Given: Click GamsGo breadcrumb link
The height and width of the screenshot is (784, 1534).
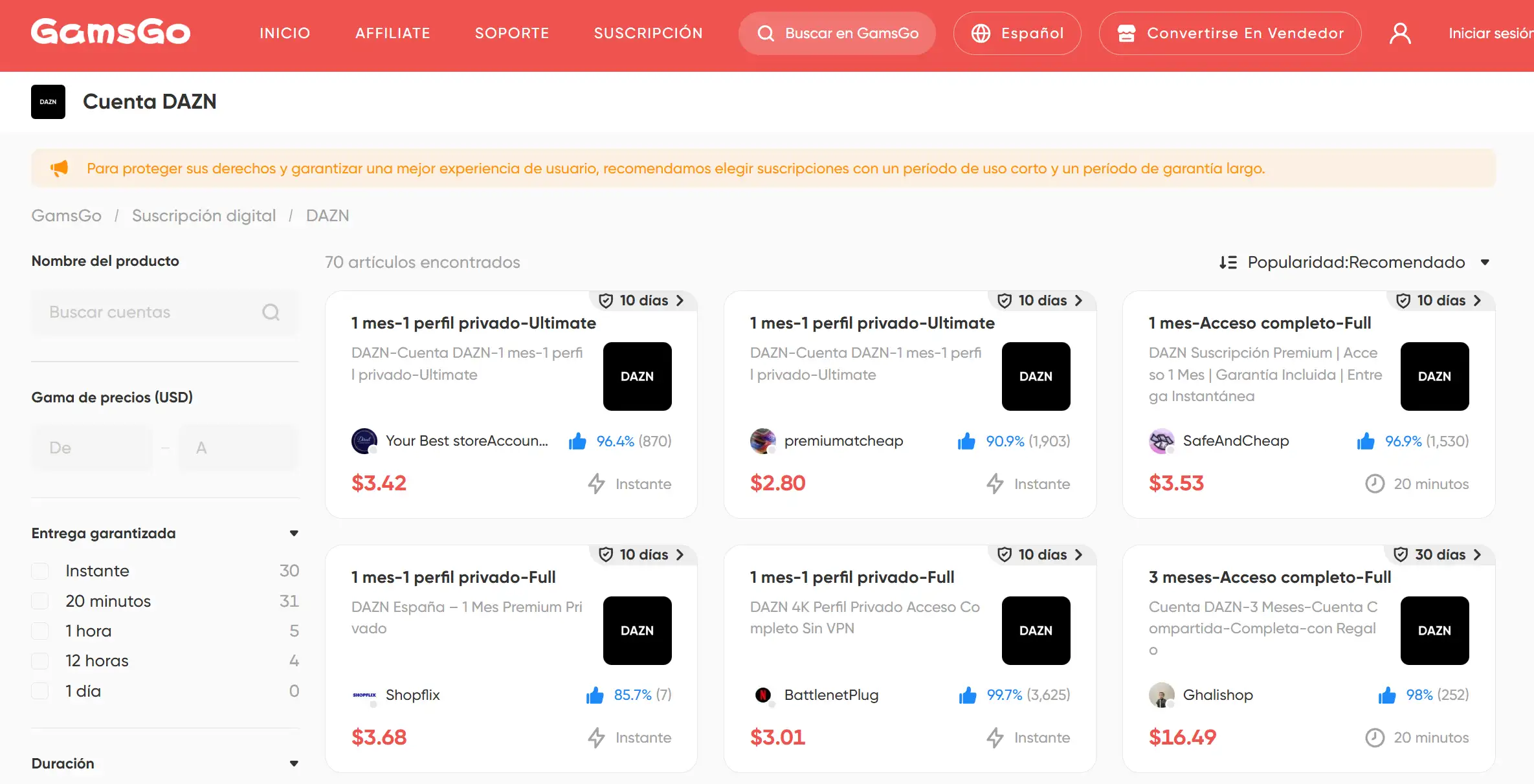Looking at the screenshot, I should (67, 215).
